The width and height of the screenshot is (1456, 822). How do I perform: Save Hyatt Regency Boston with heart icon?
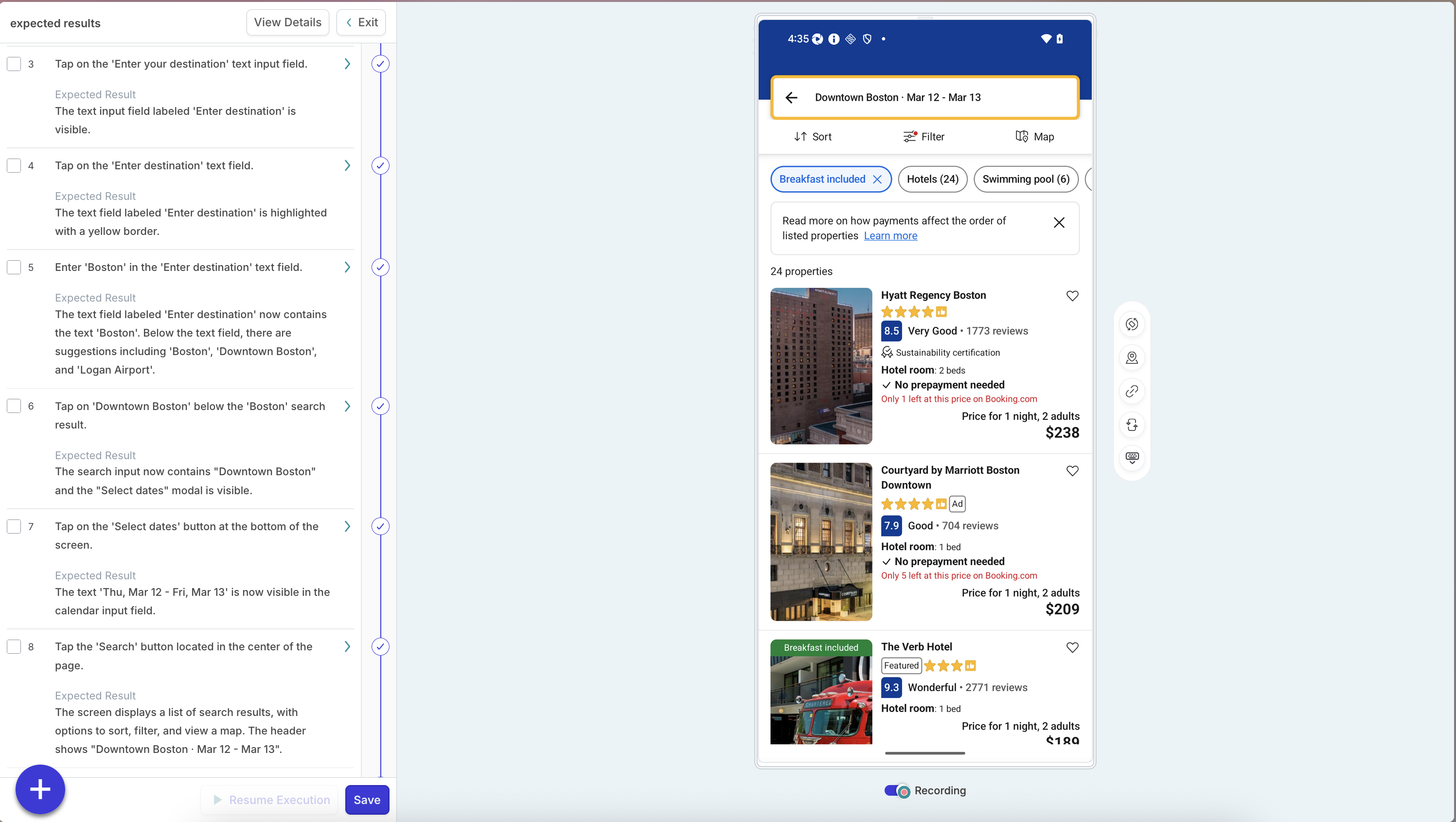click(1072, 296)
